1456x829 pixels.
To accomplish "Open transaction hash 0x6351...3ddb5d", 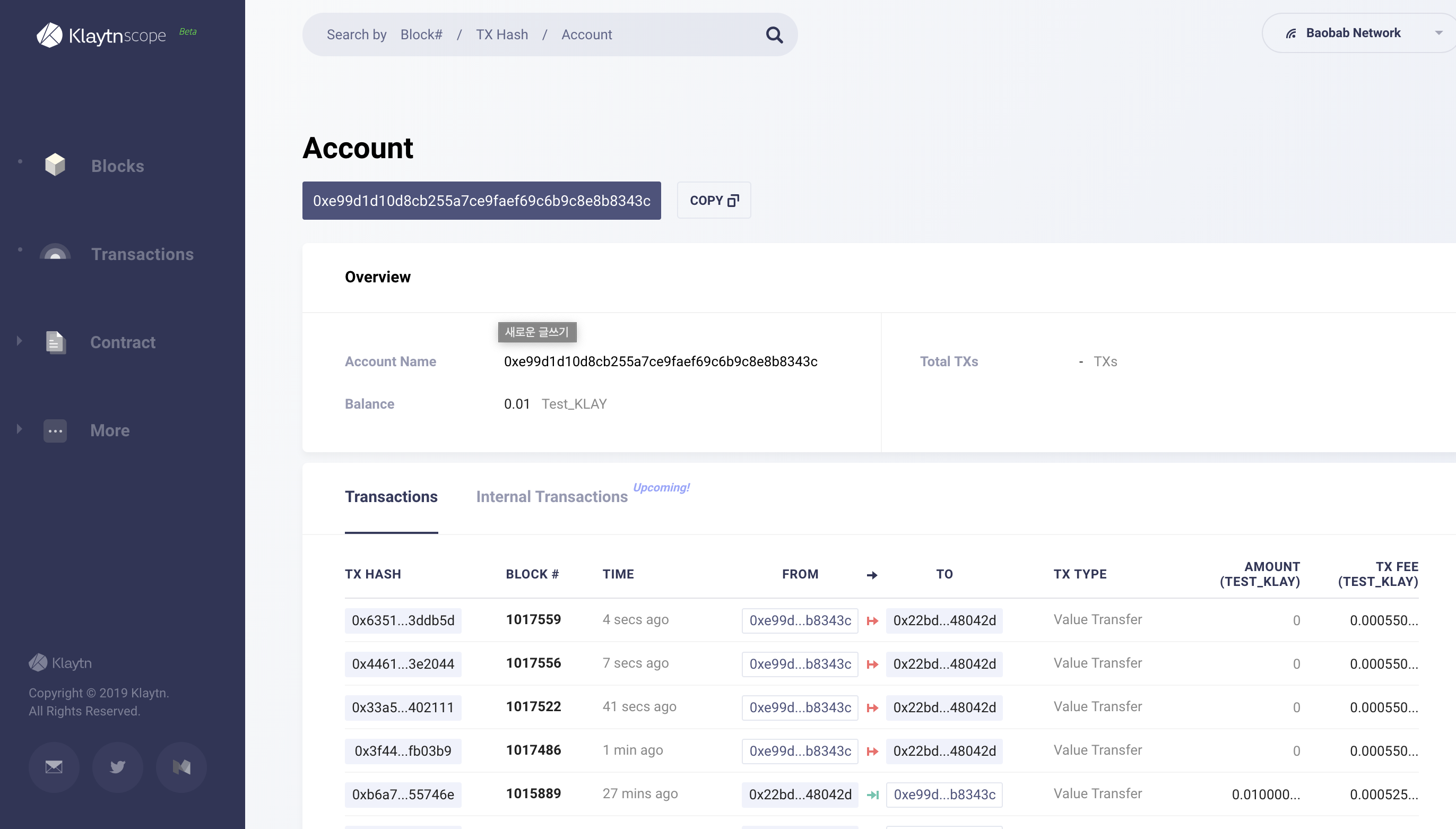I will [403, 620].
